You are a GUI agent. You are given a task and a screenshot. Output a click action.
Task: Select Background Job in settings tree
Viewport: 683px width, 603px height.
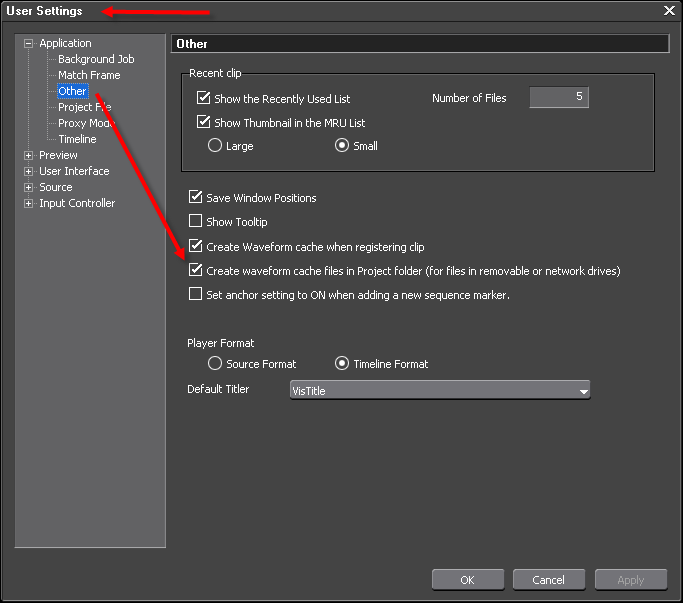[95, 59]
